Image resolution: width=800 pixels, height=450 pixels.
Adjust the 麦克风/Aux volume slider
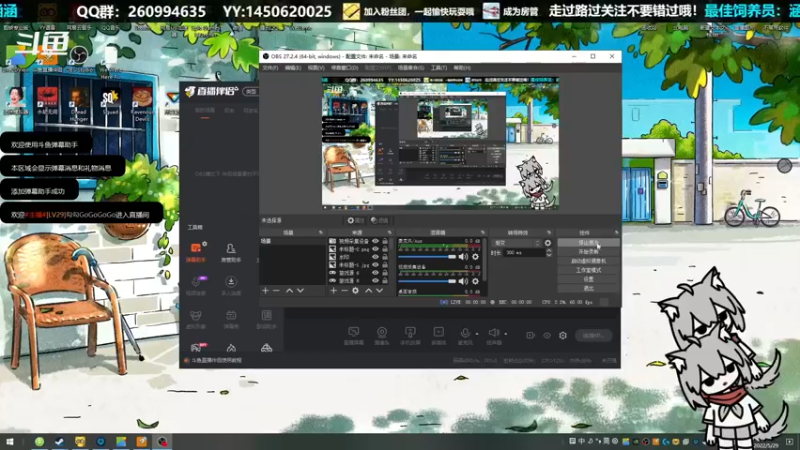coord(427,257)
